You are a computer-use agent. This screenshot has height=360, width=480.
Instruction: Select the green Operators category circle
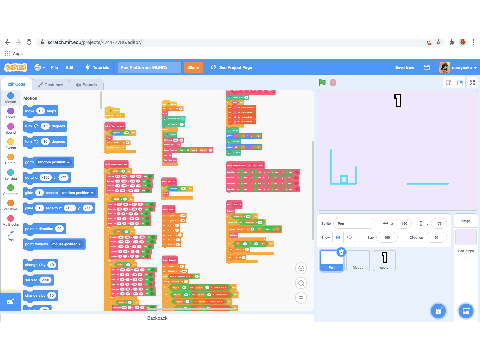pyautogui.click(x=11, y=188)
